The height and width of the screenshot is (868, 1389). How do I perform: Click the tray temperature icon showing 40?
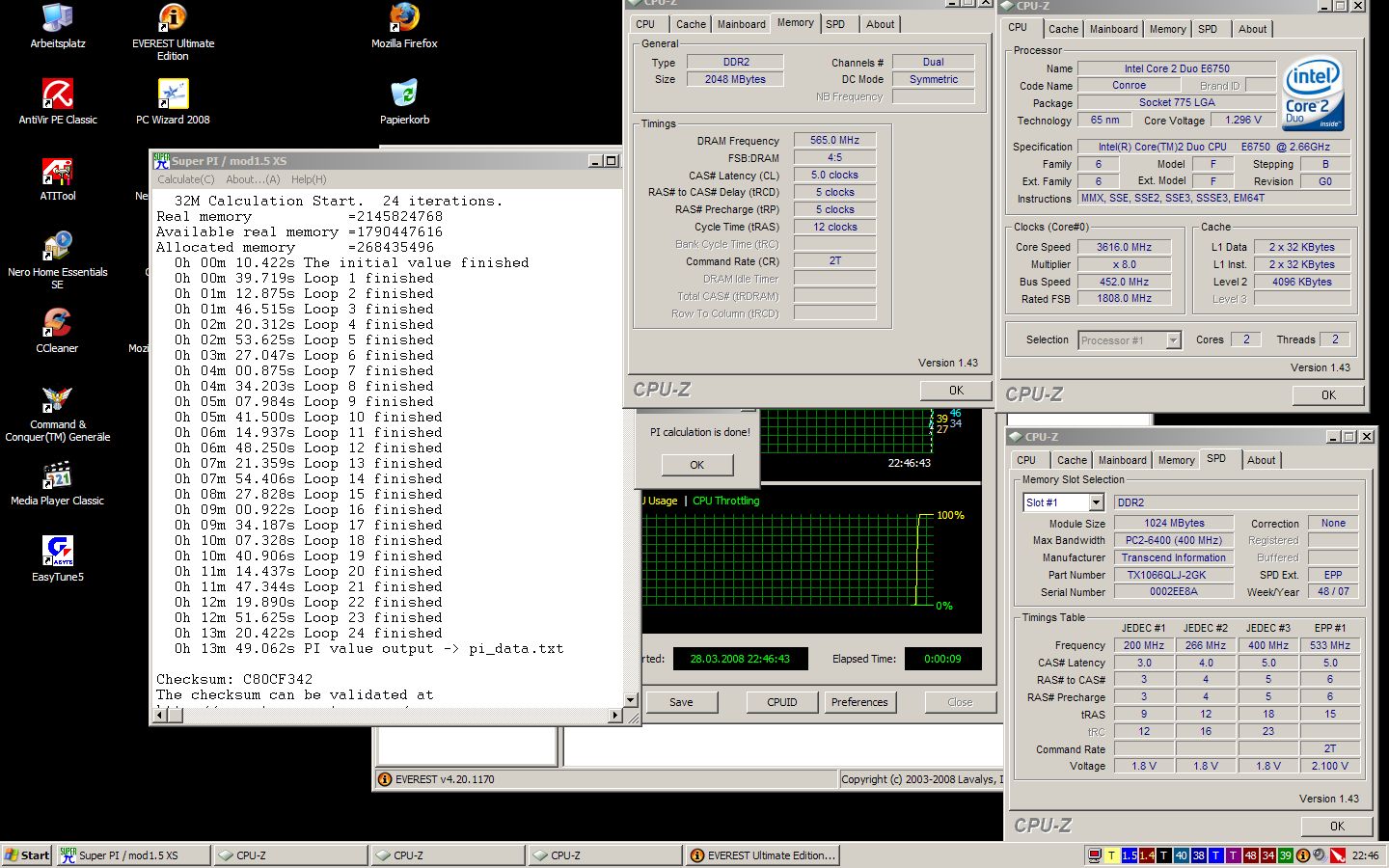tap(1181, 855)
